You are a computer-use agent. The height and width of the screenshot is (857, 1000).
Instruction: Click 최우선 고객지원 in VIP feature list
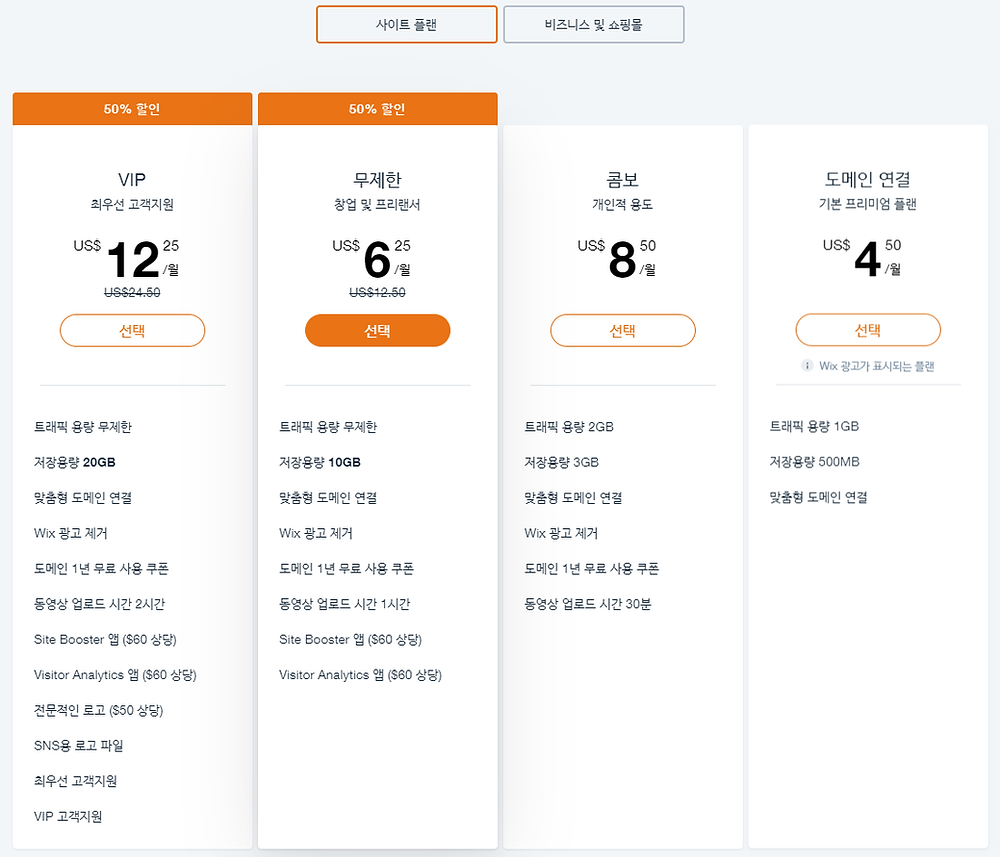tap(75, 781)
